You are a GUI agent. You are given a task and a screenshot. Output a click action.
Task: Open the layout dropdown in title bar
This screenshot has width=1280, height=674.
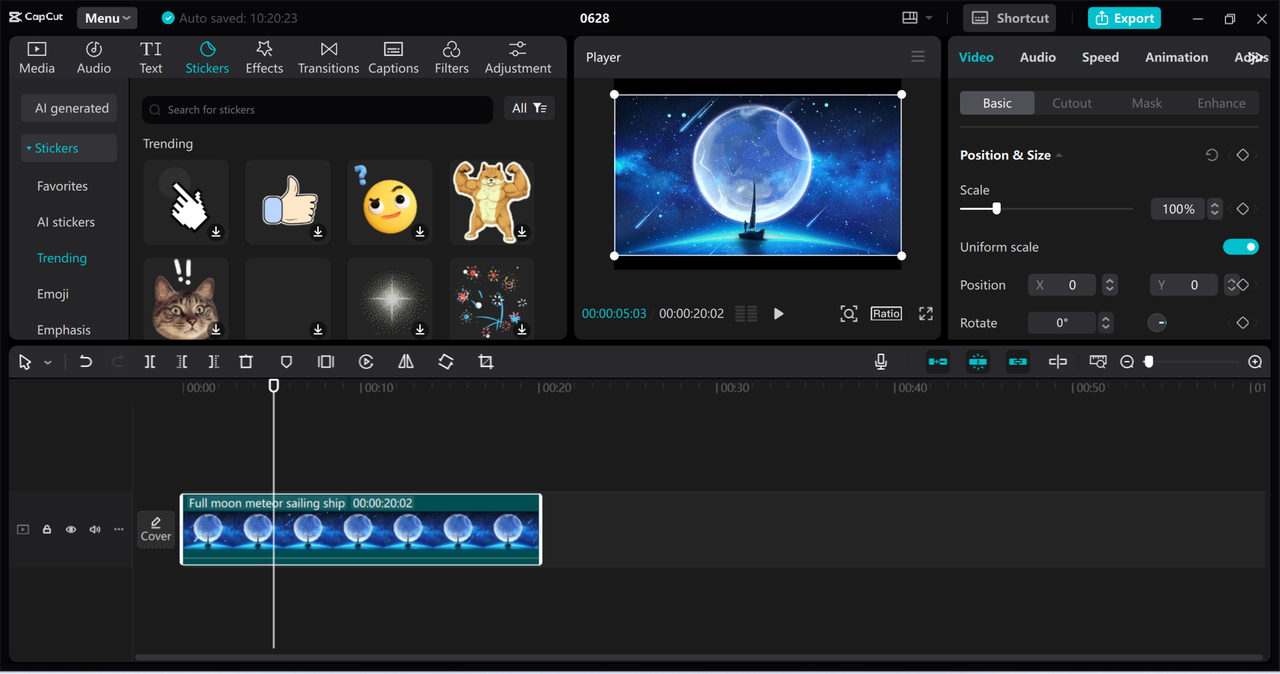pos(917,18)
